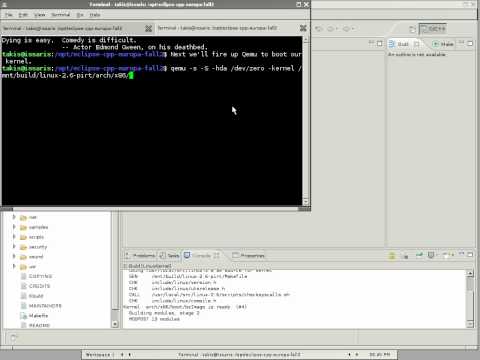The image size is (480, 360).
Task: Open the View menu in the Terminal window
Action: 39,15
